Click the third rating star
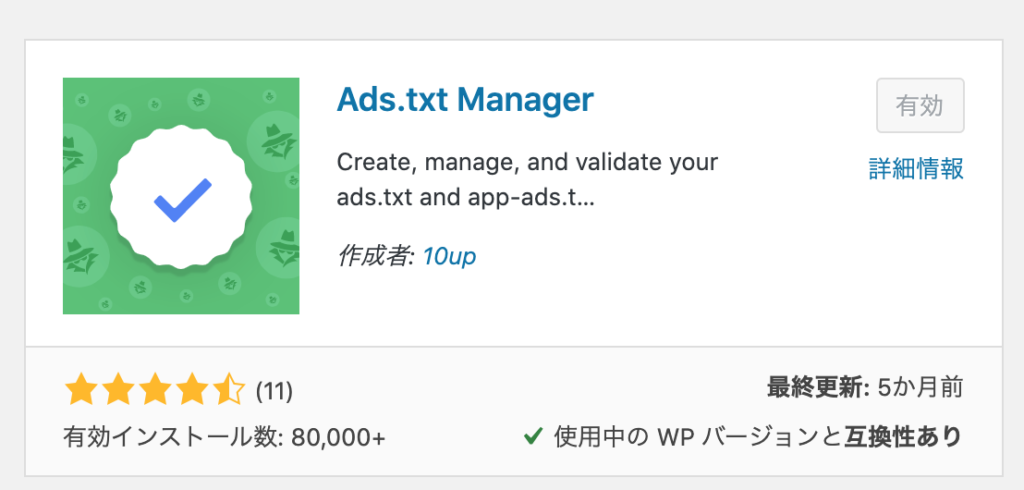Image resolution: width=1024 pixels, height=490 pixels. (155, 390)
